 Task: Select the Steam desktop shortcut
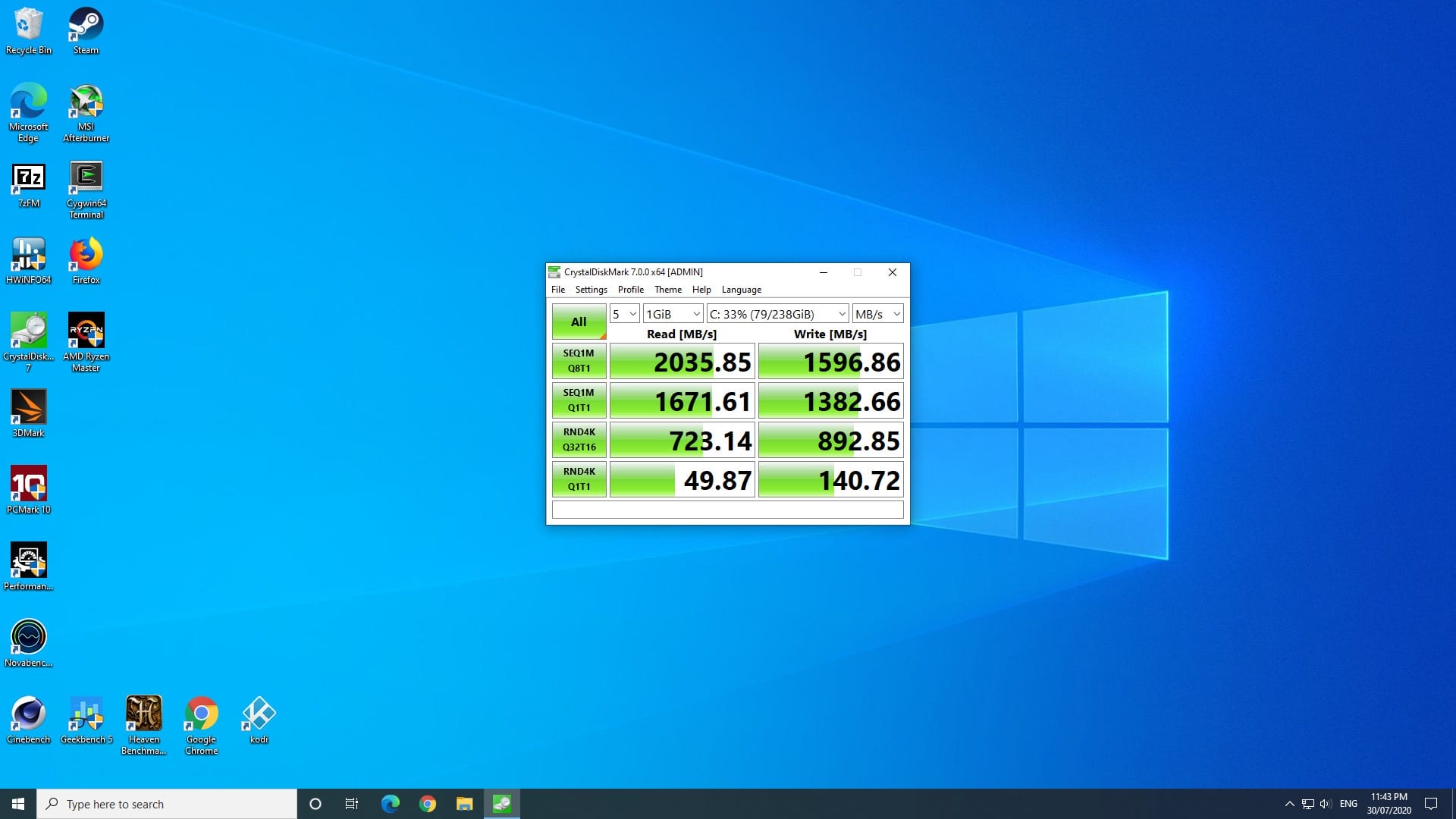[x=86, y=31]
